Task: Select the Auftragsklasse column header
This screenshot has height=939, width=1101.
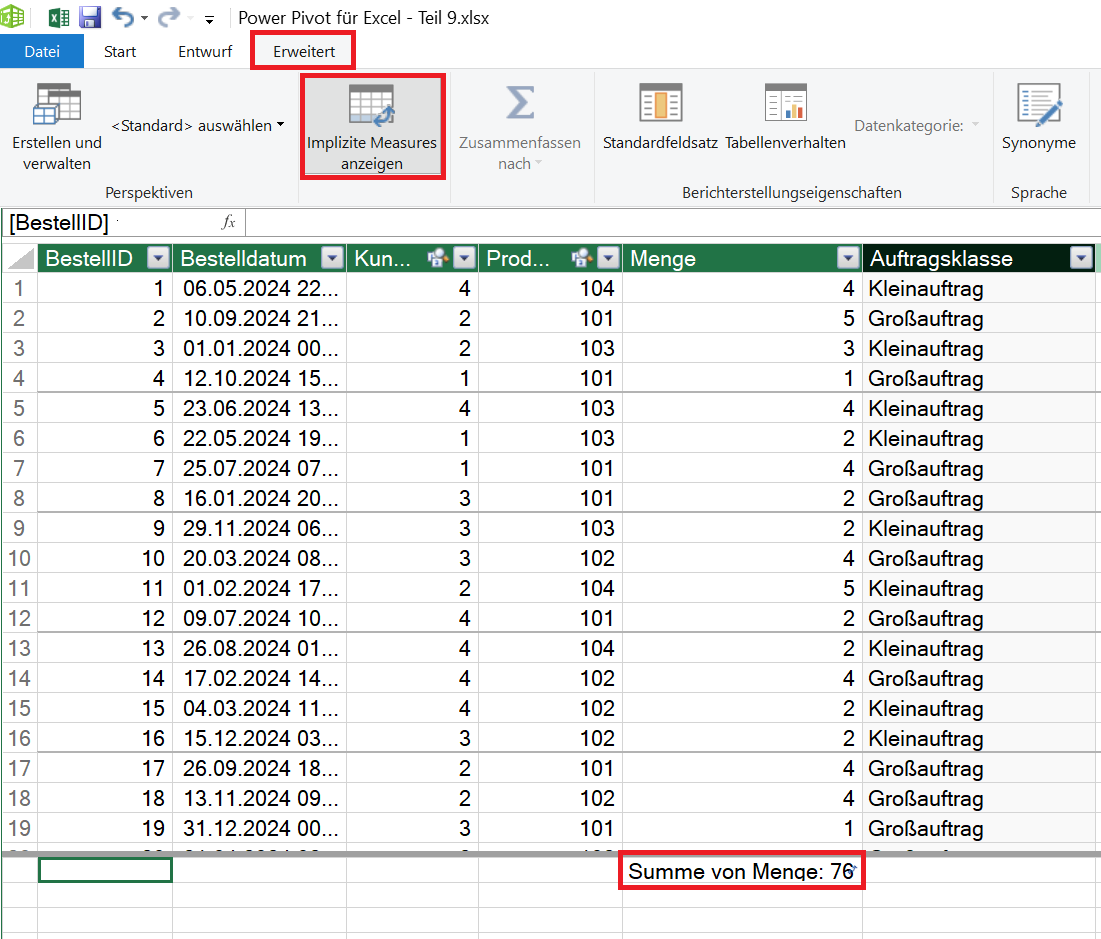Action: [941, 258]
